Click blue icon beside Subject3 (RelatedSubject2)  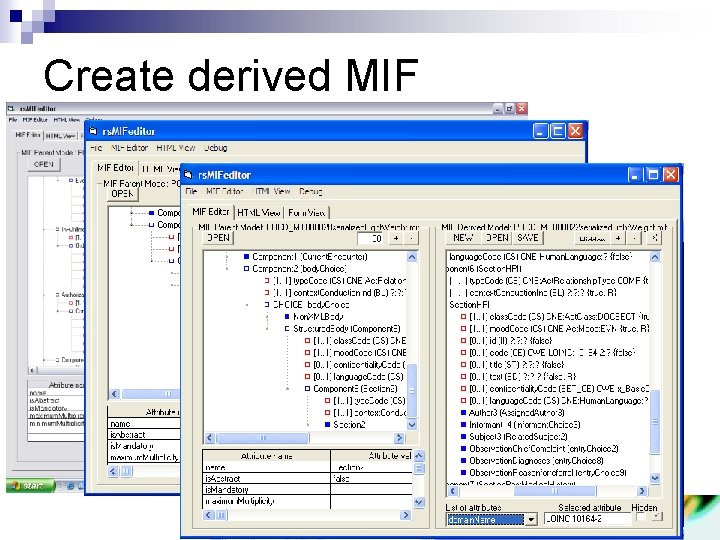click(x=463, y=436)
